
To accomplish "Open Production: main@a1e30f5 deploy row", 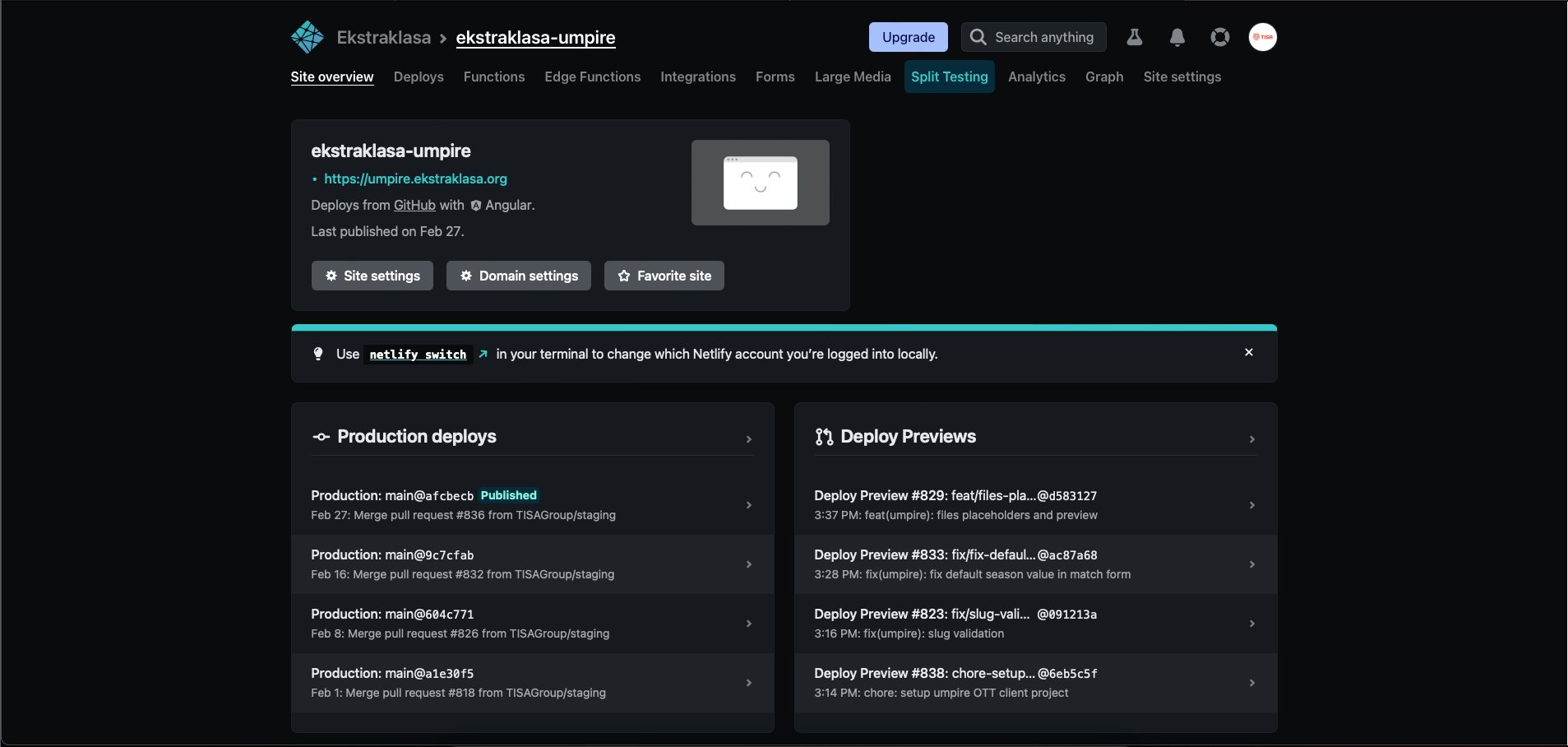I will [x=533, y=683].
